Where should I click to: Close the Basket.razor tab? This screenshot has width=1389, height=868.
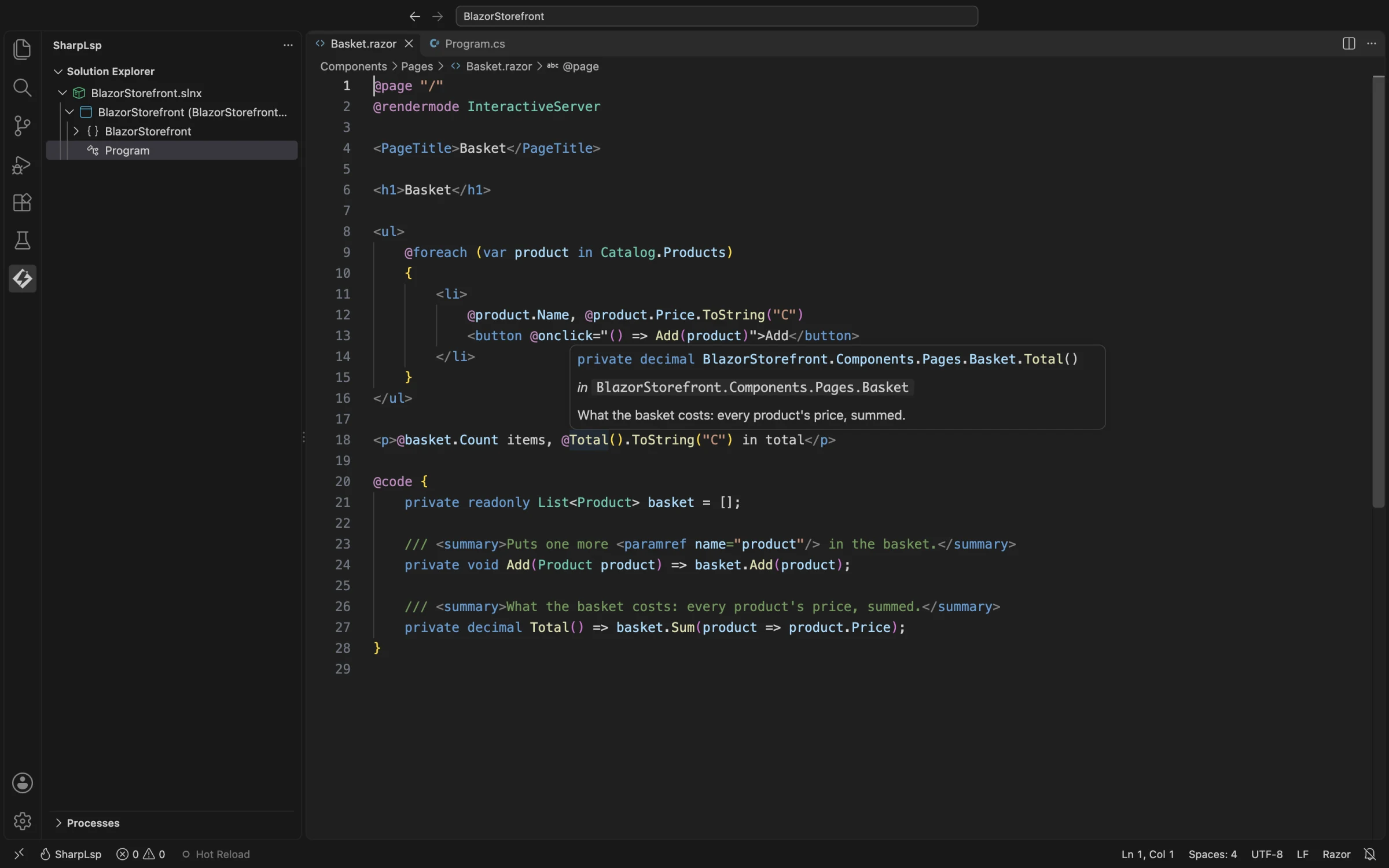(409, 43)
